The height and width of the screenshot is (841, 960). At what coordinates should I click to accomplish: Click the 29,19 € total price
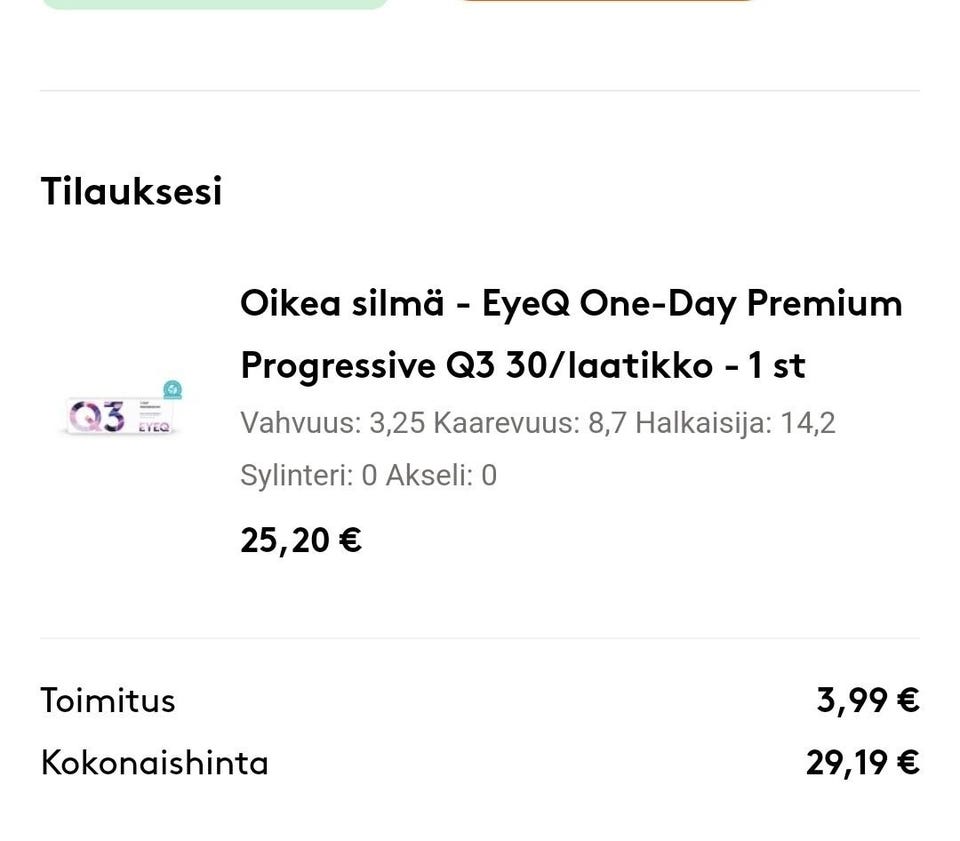click(862, 763)
